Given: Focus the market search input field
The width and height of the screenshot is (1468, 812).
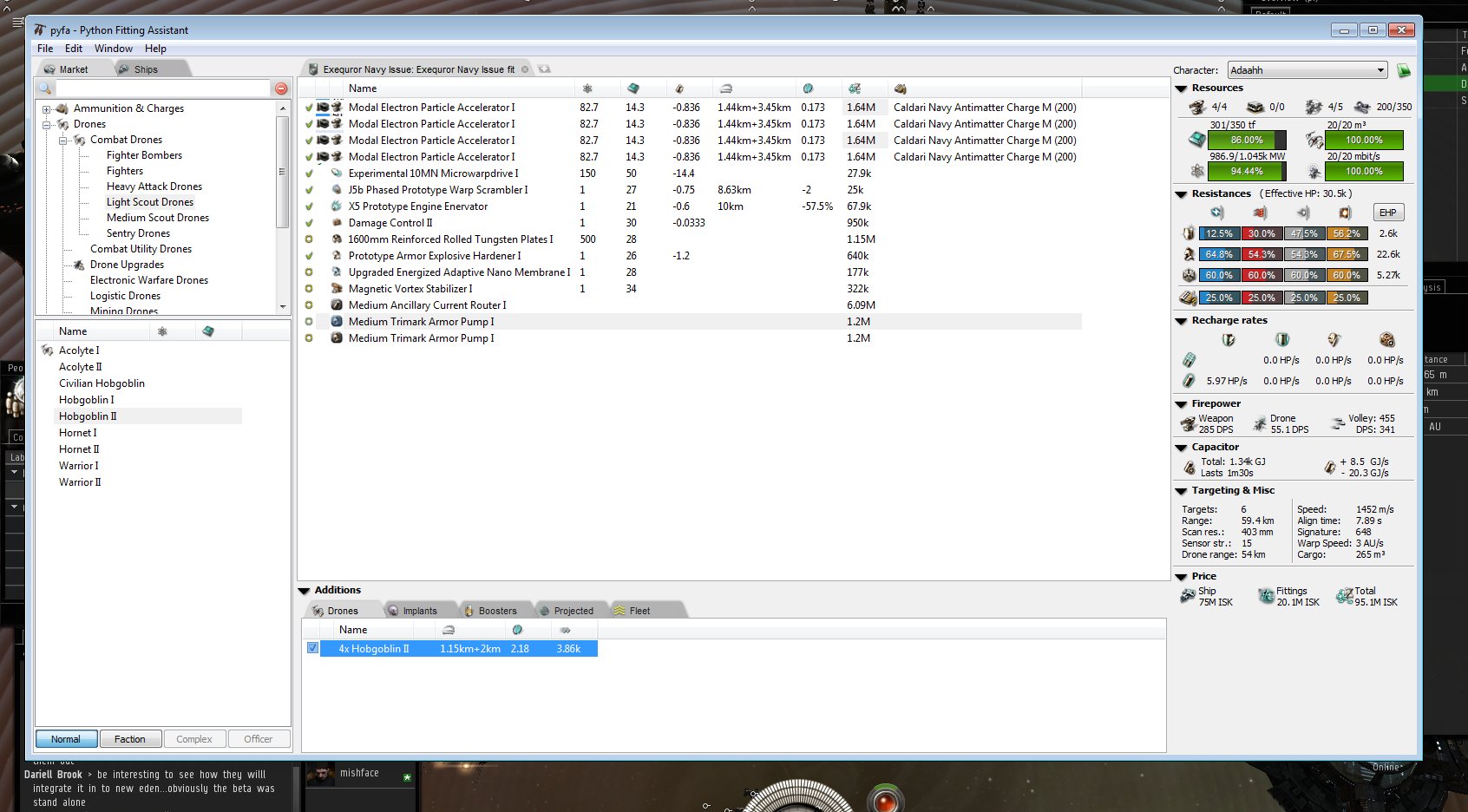Looking at the screenshot, I should pyautogui.click(x=163, y=88).
